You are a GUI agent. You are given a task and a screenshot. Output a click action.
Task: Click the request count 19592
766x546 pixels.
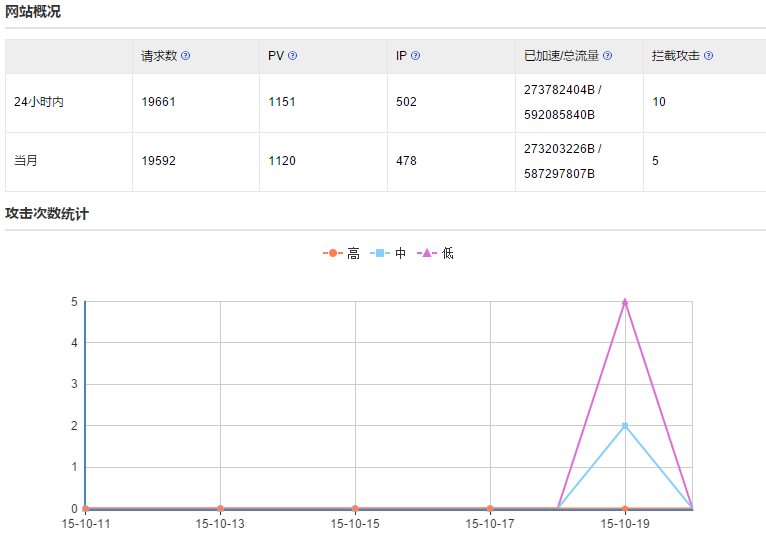158,161
